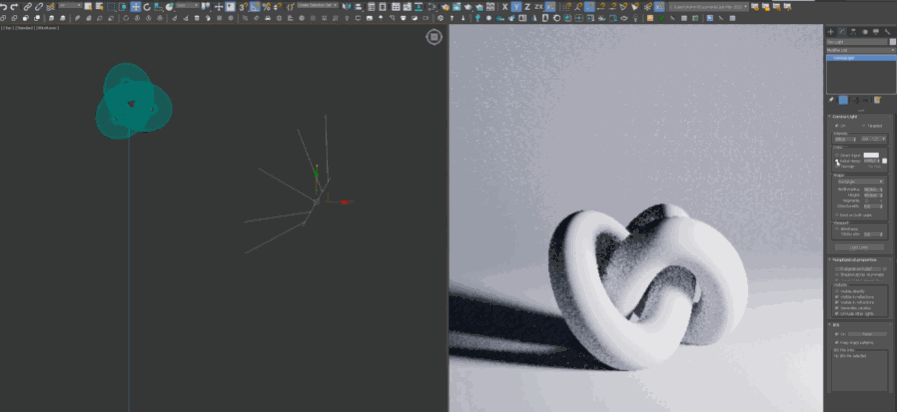Open the intensity units dropdown
The width and height of the screenshot is (897, 412).
pyautogui.click(x=873, y=139)
